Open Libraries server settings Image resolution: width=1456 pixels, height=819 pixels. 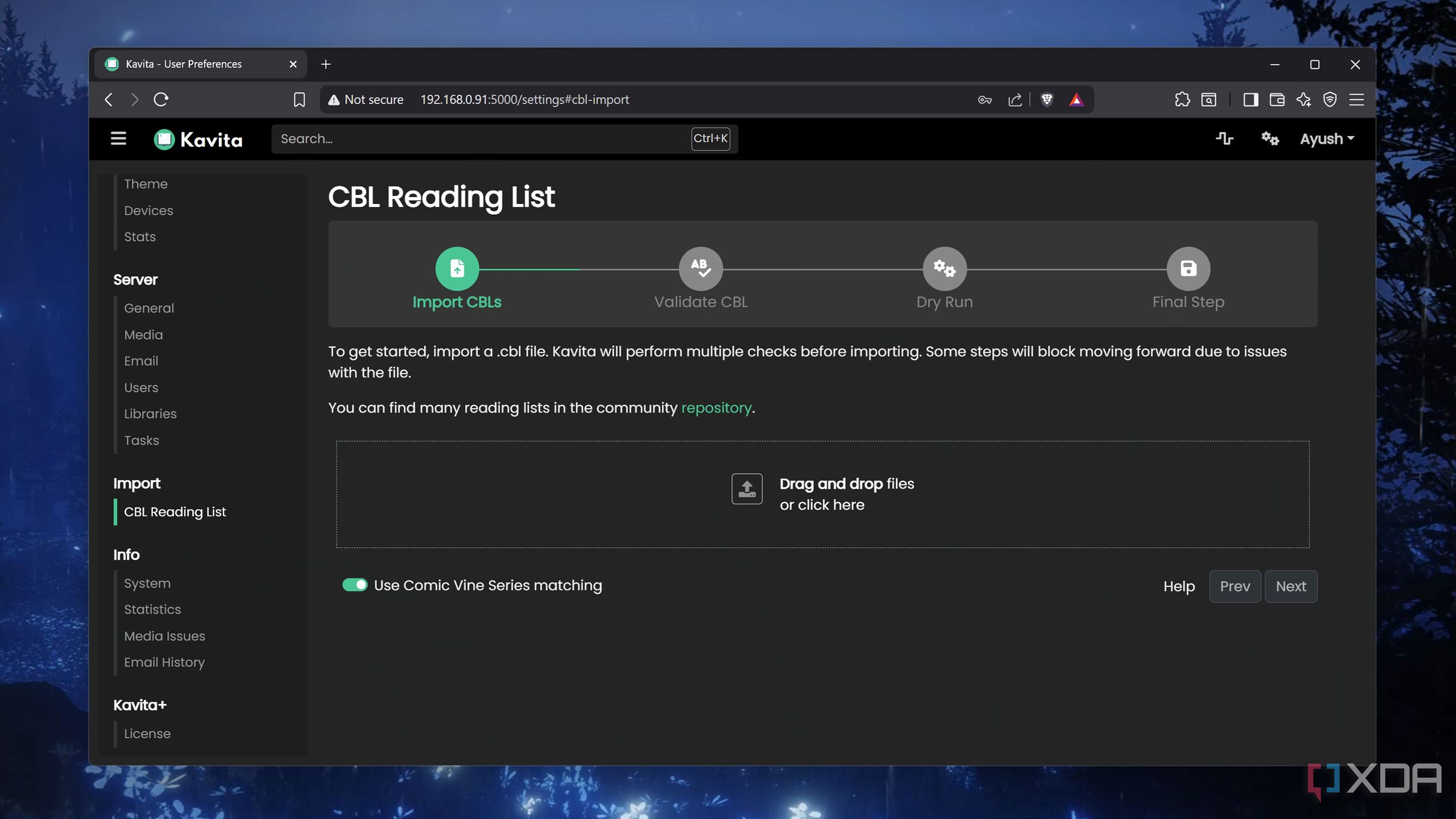pyautogui.click(x=151, y=414)
